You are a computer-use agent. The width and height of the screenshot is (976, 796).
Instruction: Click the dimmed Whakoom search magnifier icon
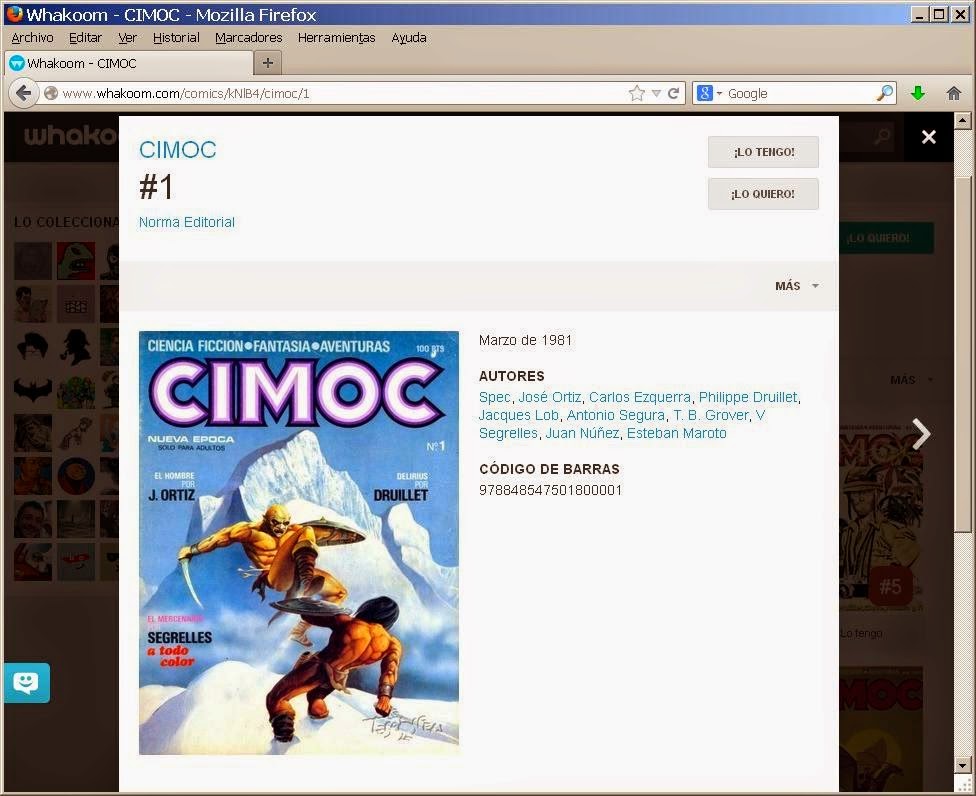click(x=882, y=135)
